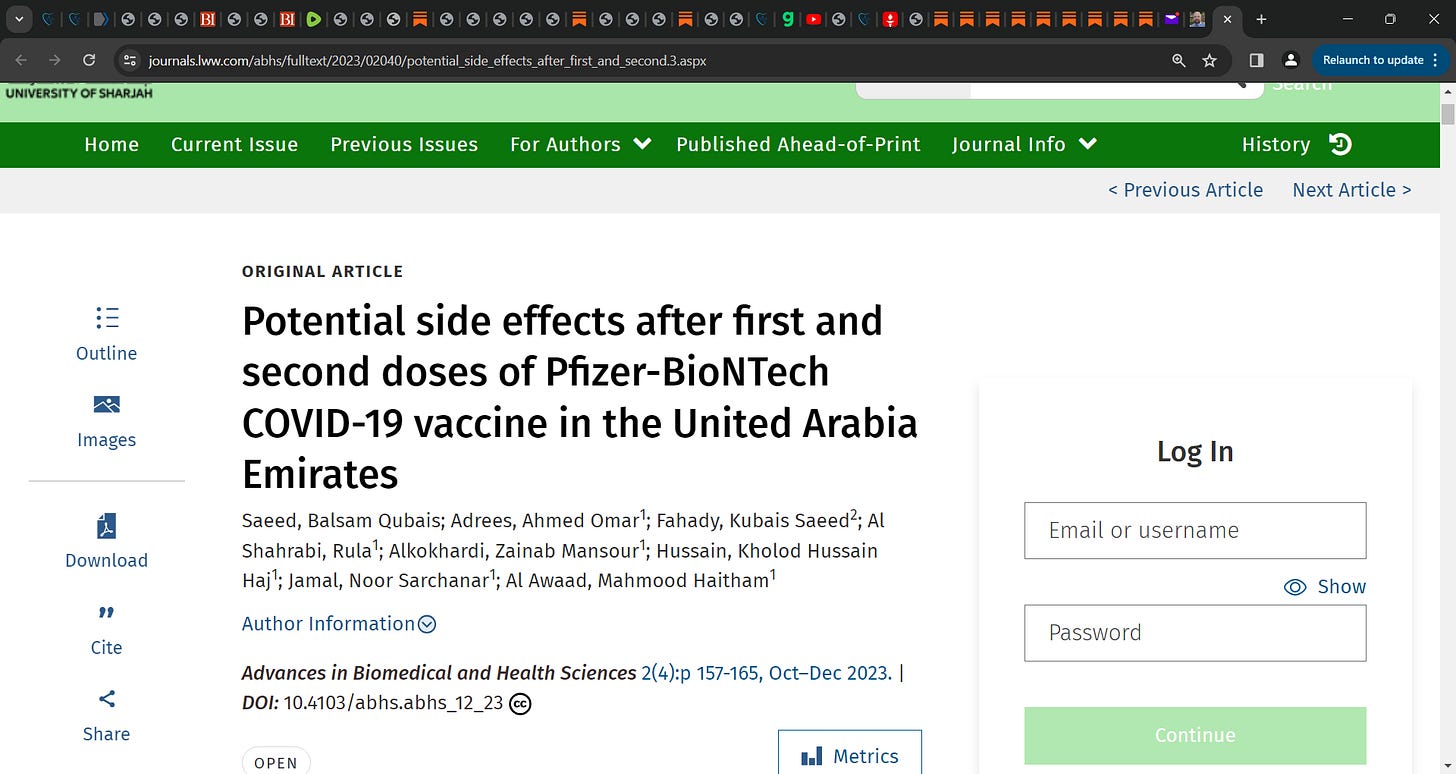
Task: Open the article Outline icon
Action: point(107,318)
